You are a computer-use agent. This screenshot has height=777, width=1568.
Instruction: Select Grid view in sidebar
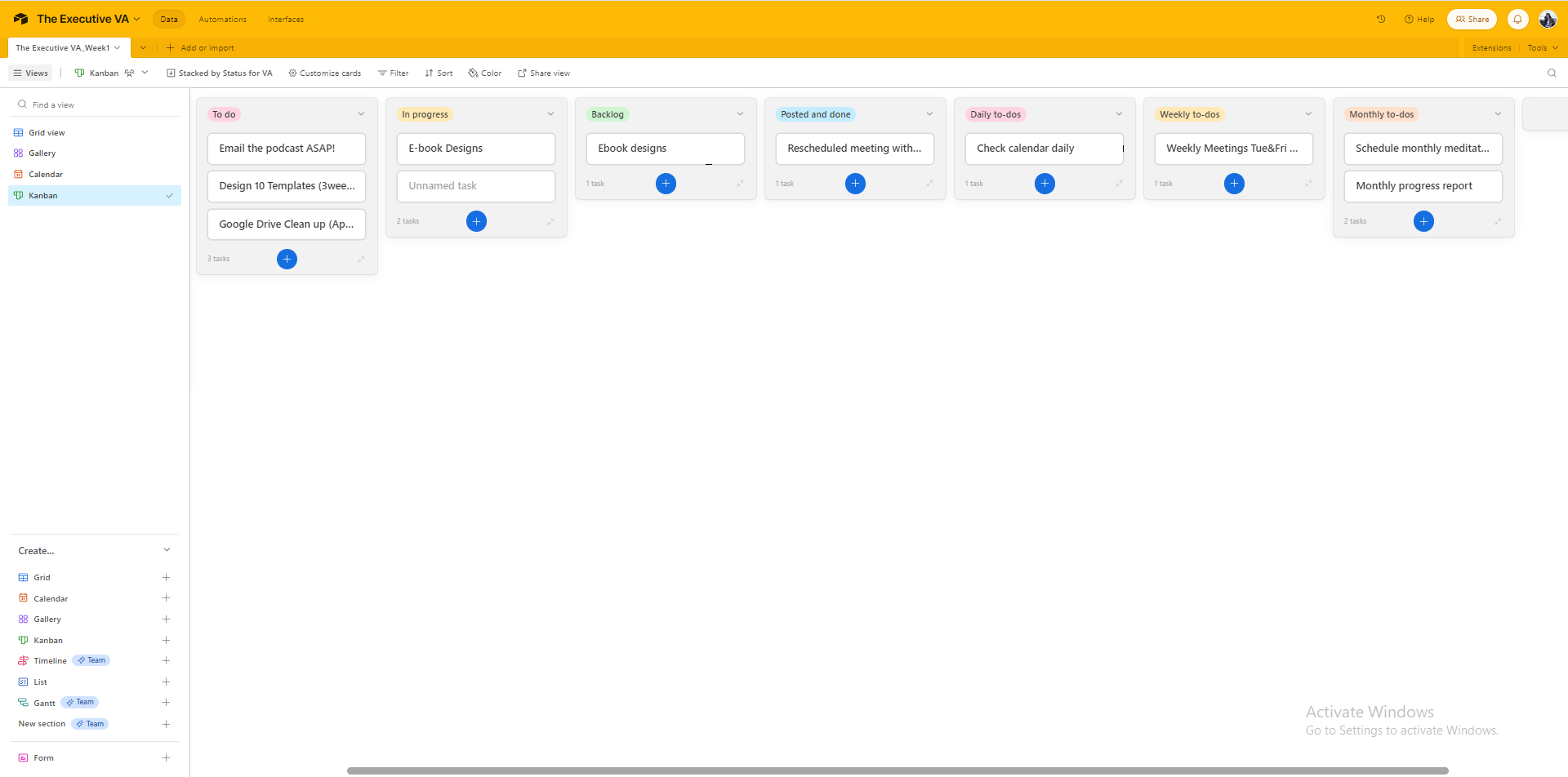[95, 132]
